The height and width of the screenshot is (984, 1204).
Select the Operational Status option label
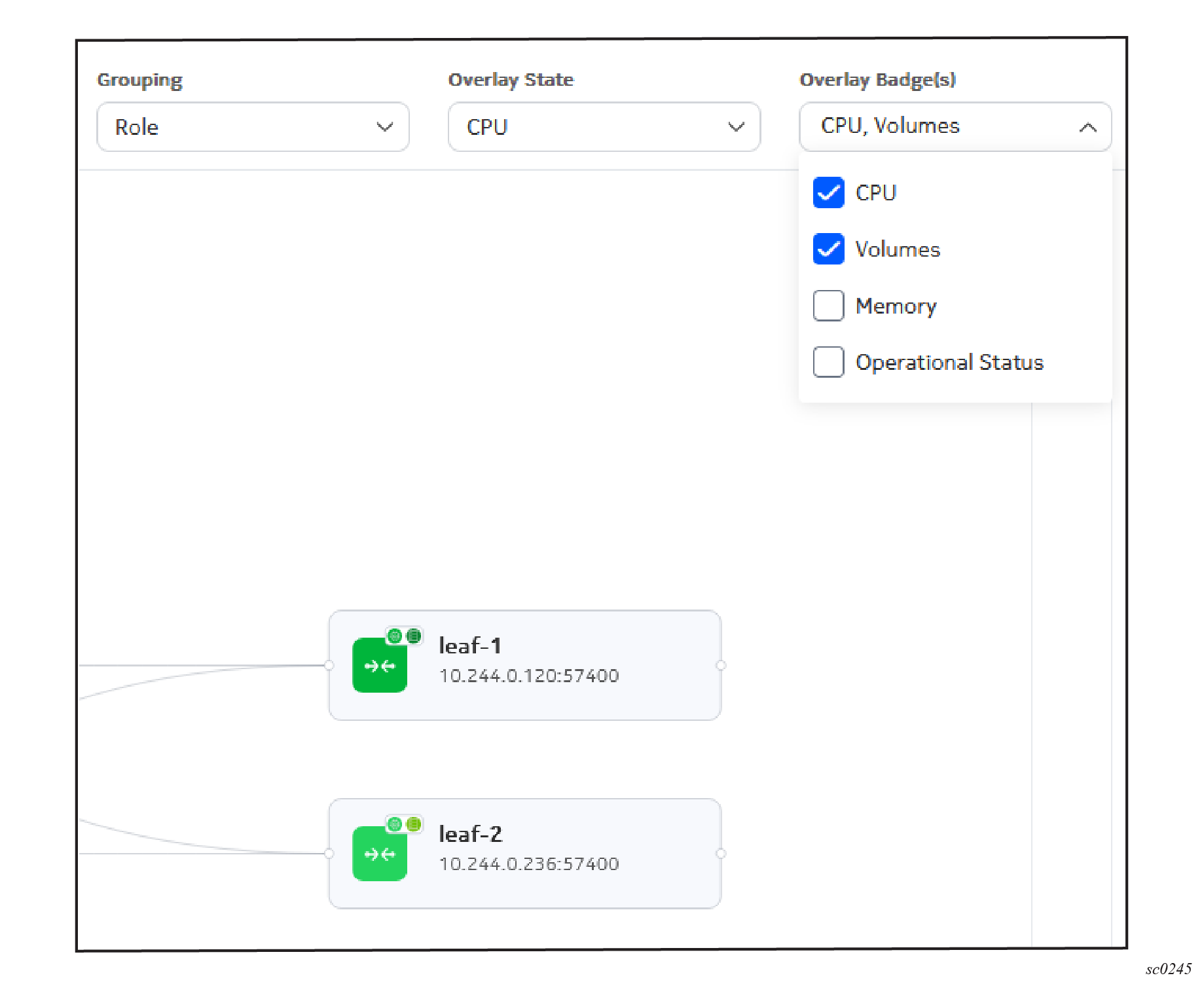coord(949,363)
